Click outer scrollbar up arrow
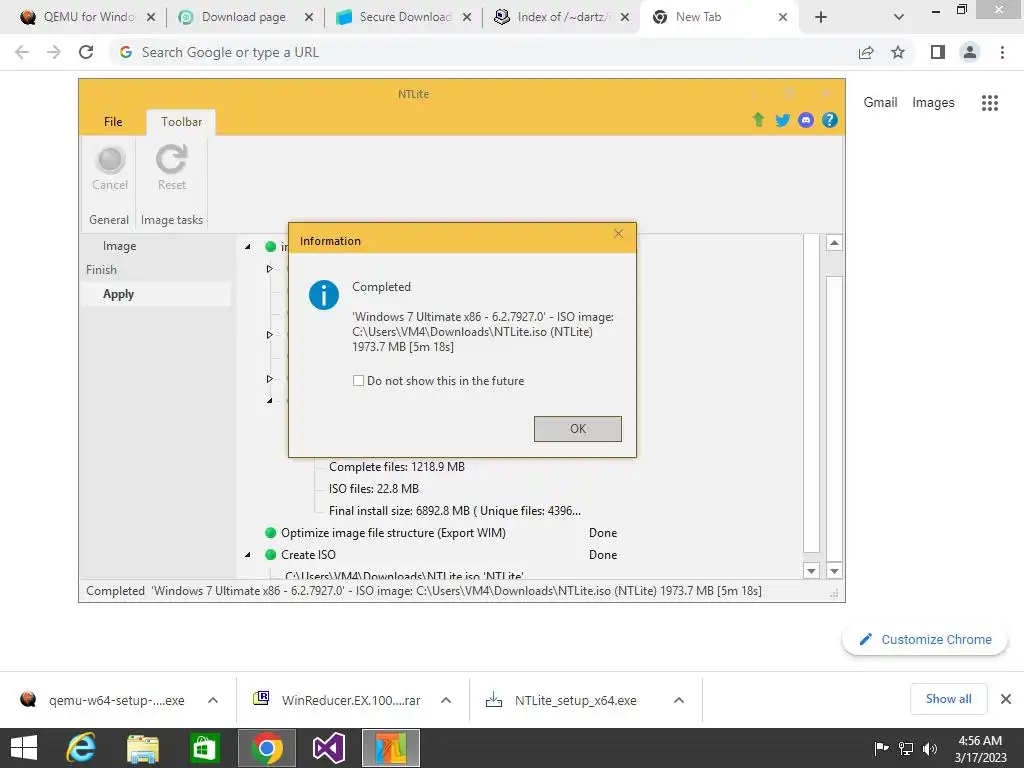Viewport: 1024px width, 768px height. tap(834, 243)
